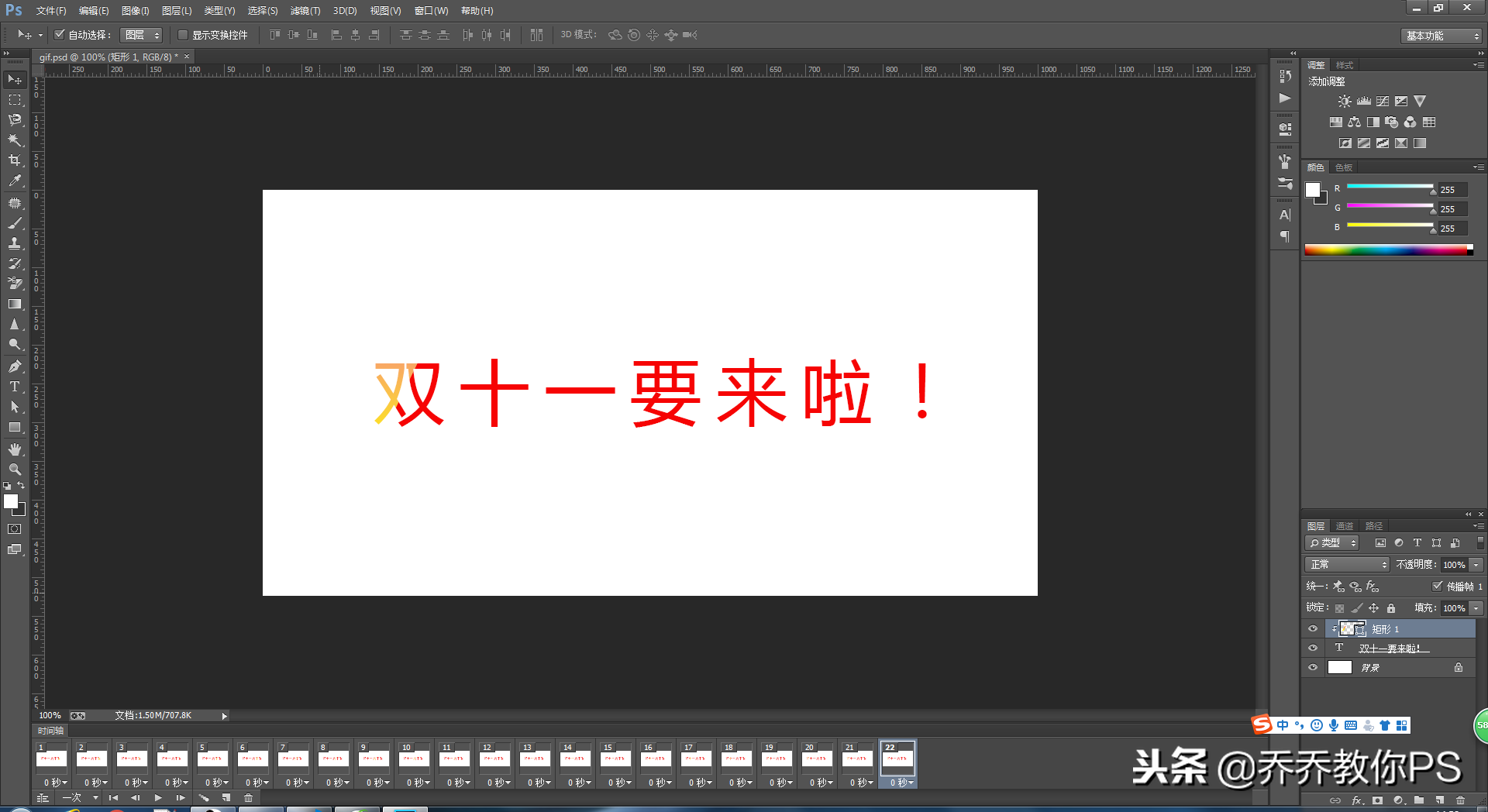Screen dimensions: 1488x812
Task: Select the Pen tool
Action: (x=15, y=366)
